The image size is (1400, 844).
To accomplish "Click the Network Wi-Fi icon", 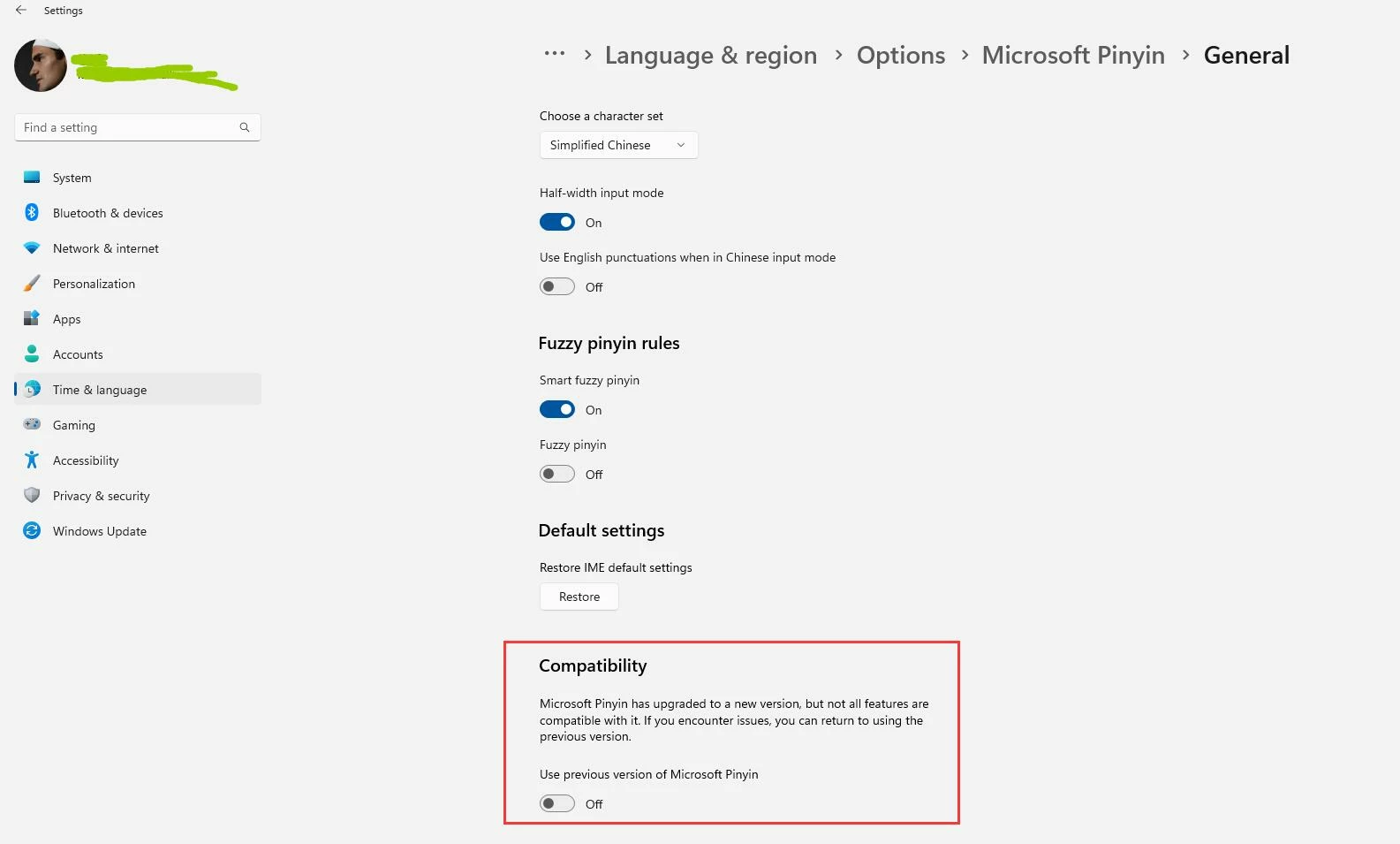I will pyautogui.click(x=32, y=248).
